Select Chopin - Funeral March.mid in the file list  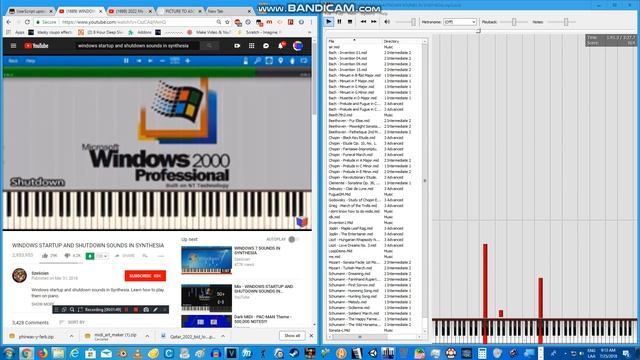[351, 155]
